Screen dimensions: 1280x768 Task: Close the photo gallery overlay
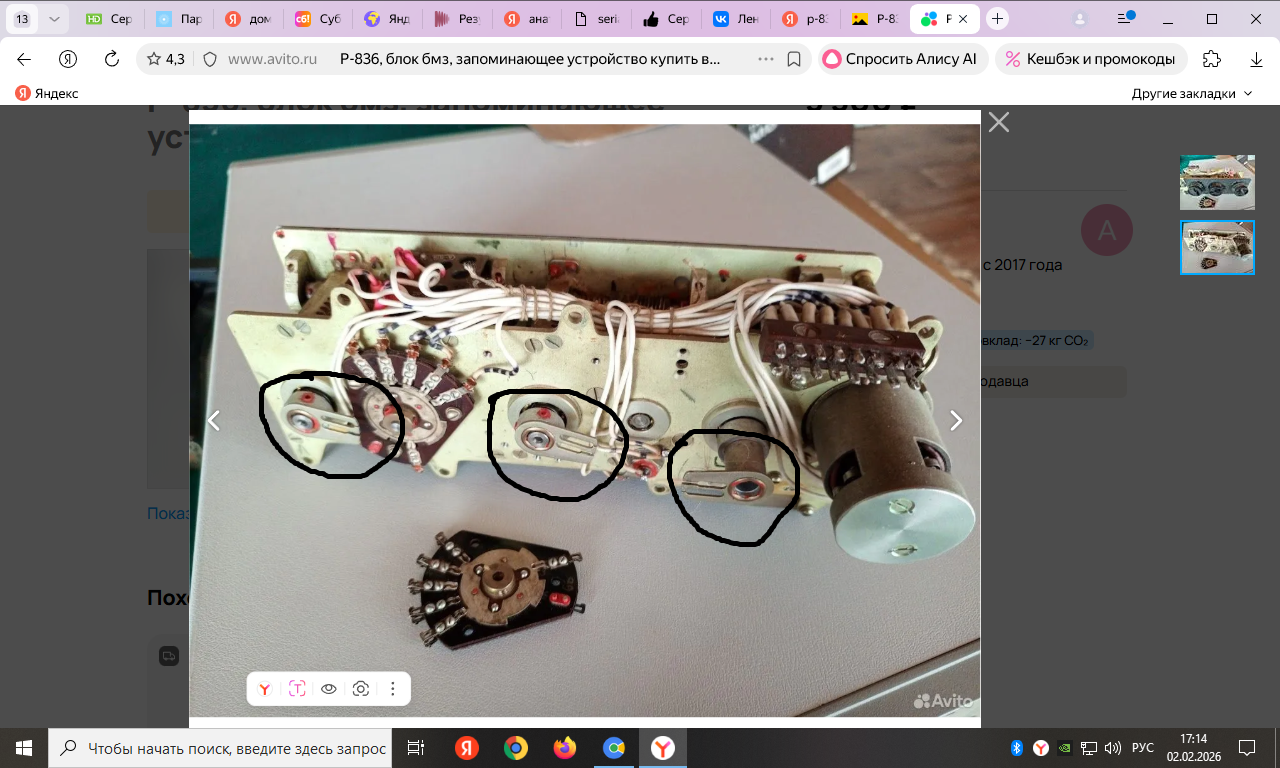(998, 122)
